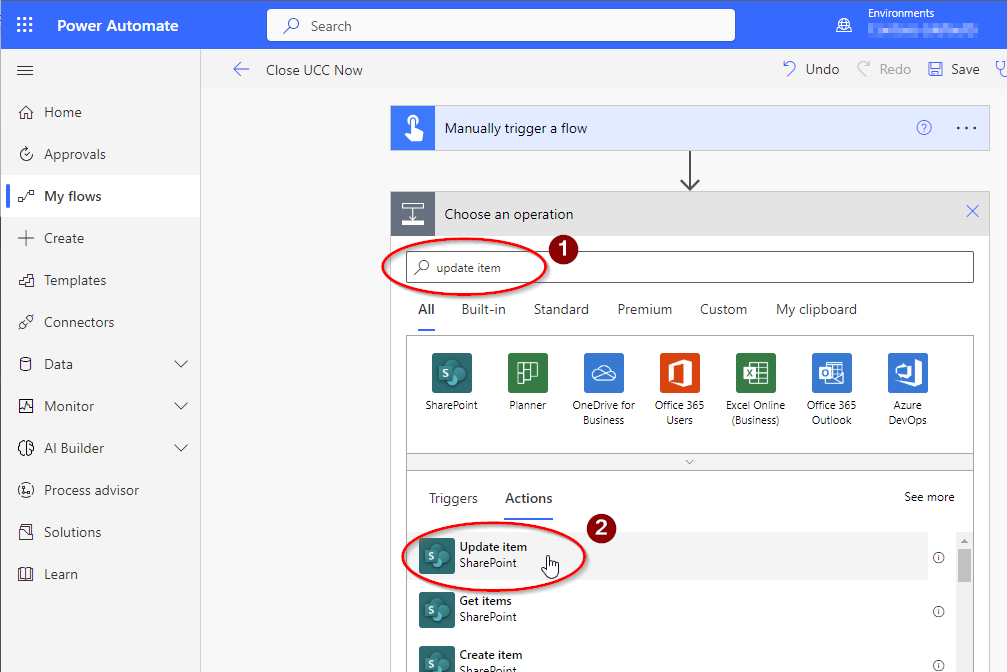Click the Manually trigger a flow card

coord(690,128)
